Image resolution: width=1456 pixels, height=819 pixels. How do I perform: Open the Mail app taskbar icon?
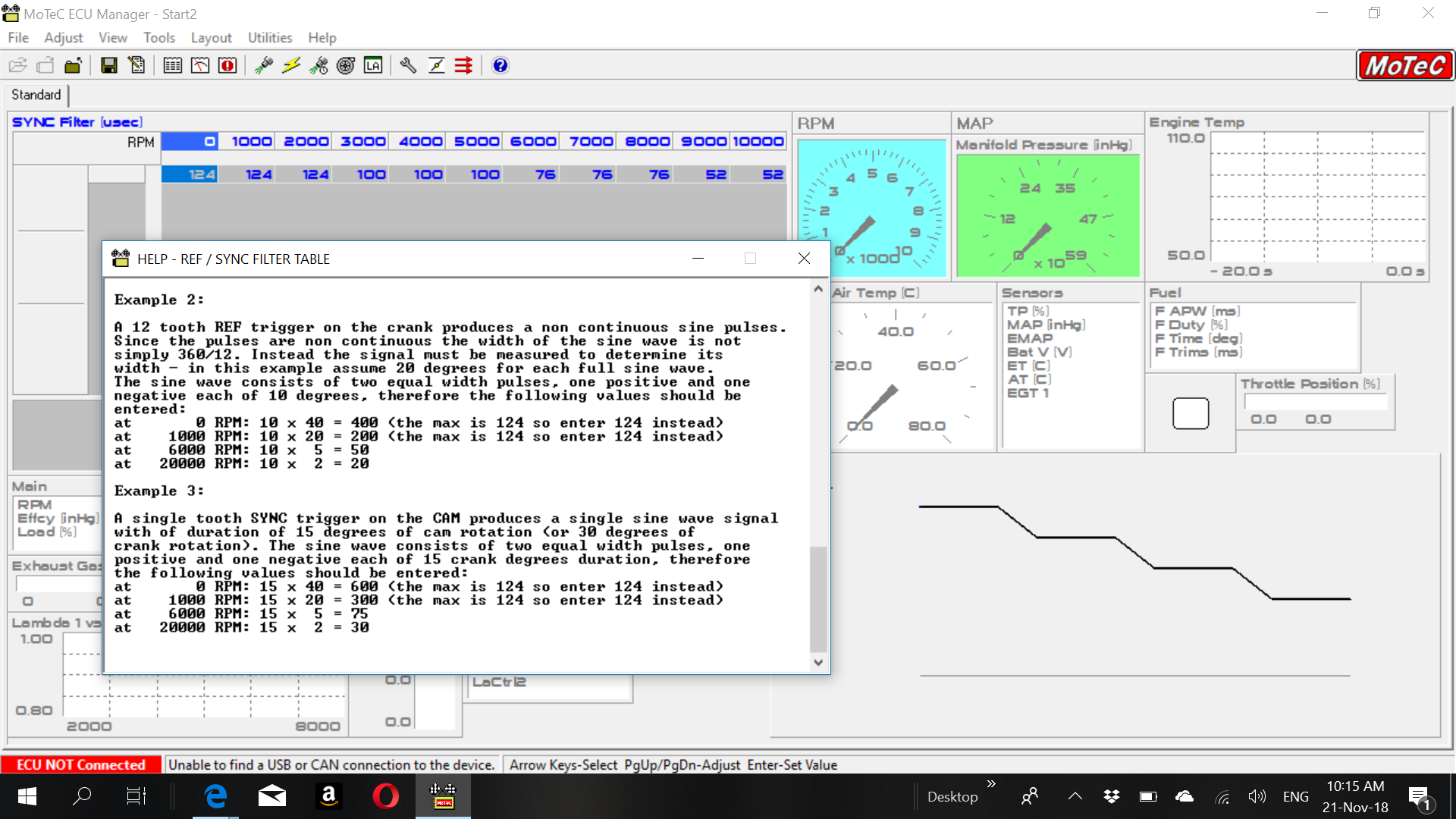tap(272, 796)
